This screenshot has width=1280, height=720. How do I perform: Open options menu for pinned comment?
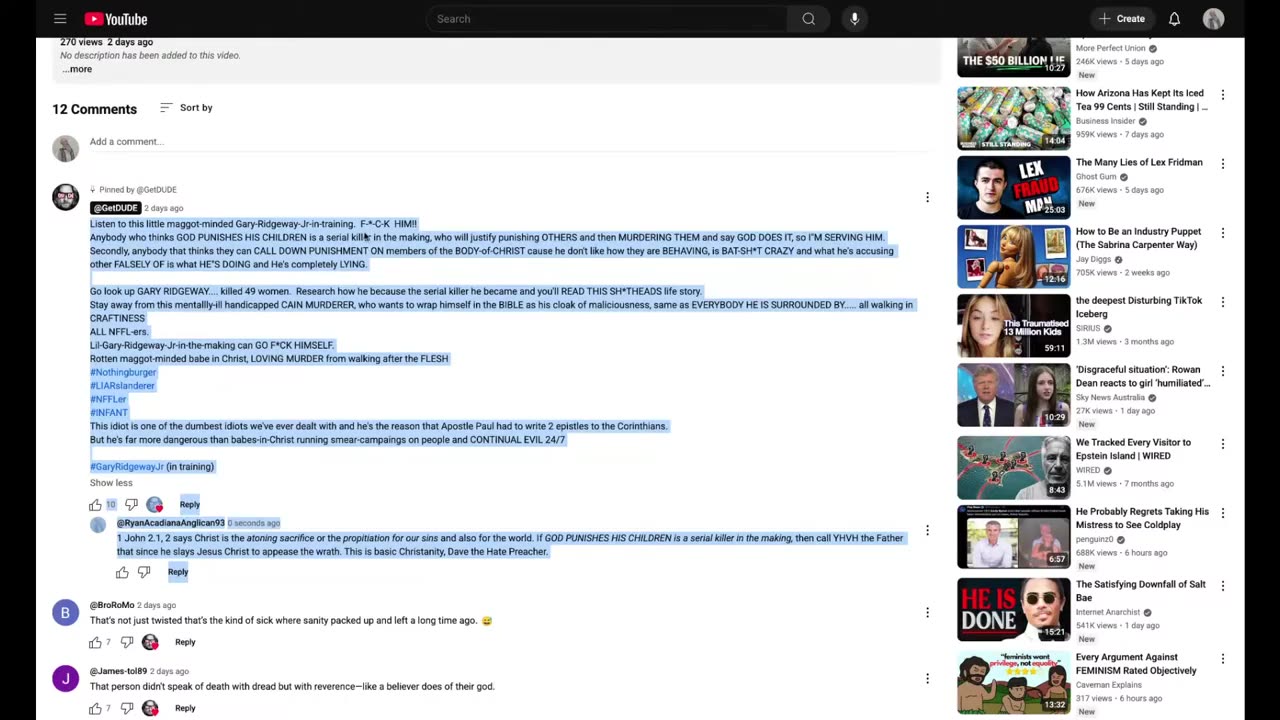927,197
